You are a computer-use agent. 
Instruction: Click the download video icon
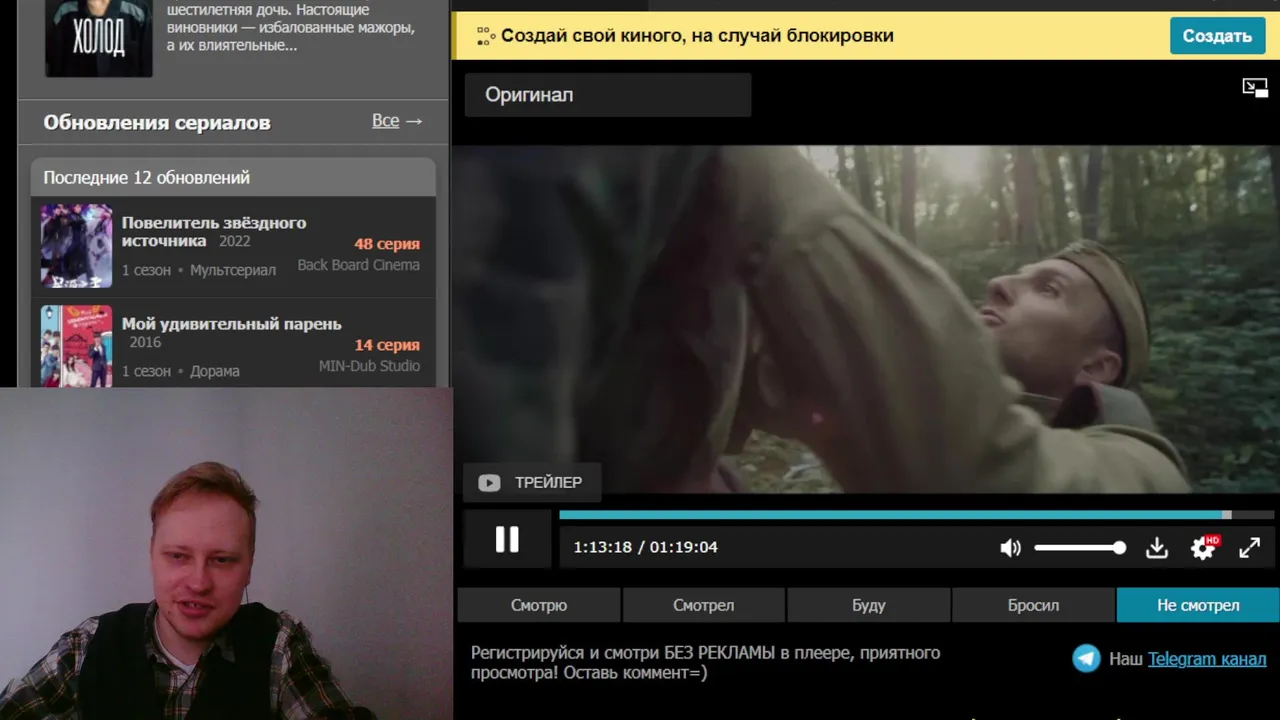tap(1157, 548)
